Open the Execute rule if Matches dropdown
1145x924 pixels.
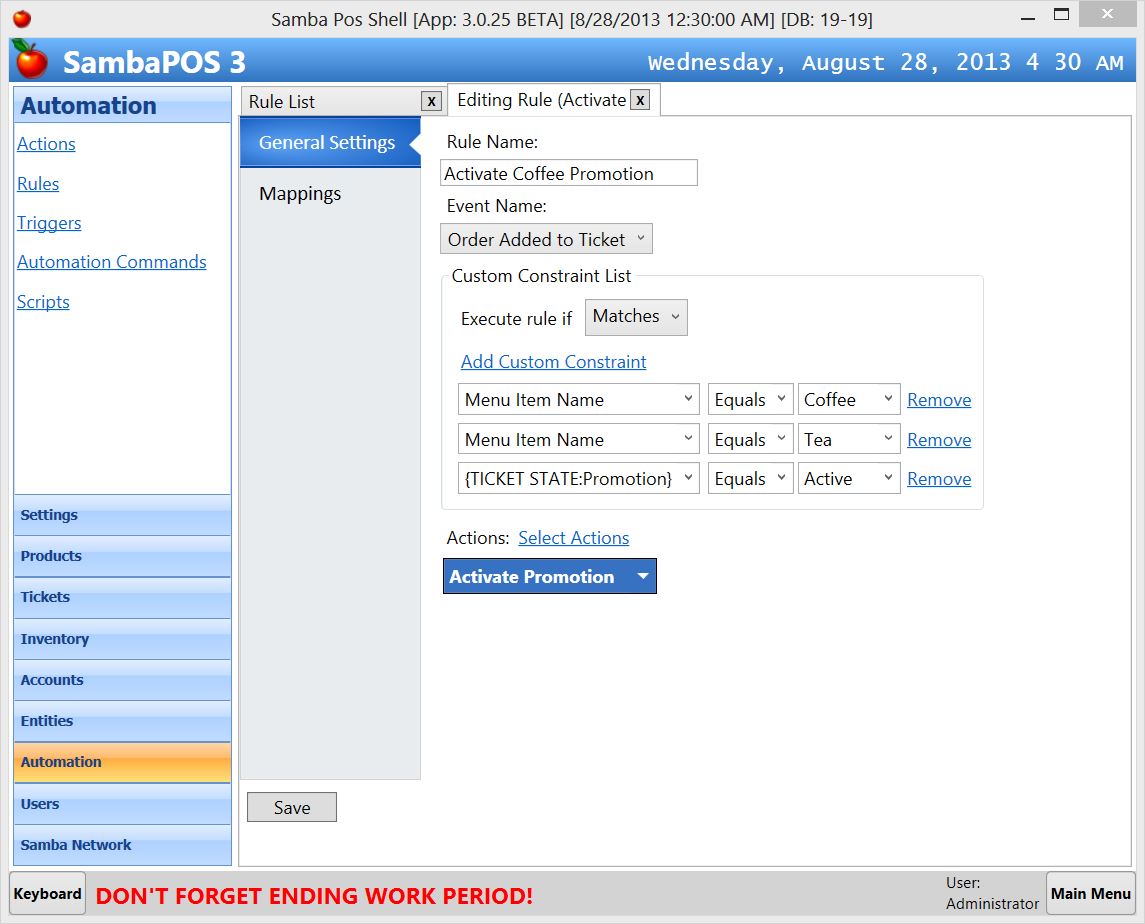pos(636,317)
